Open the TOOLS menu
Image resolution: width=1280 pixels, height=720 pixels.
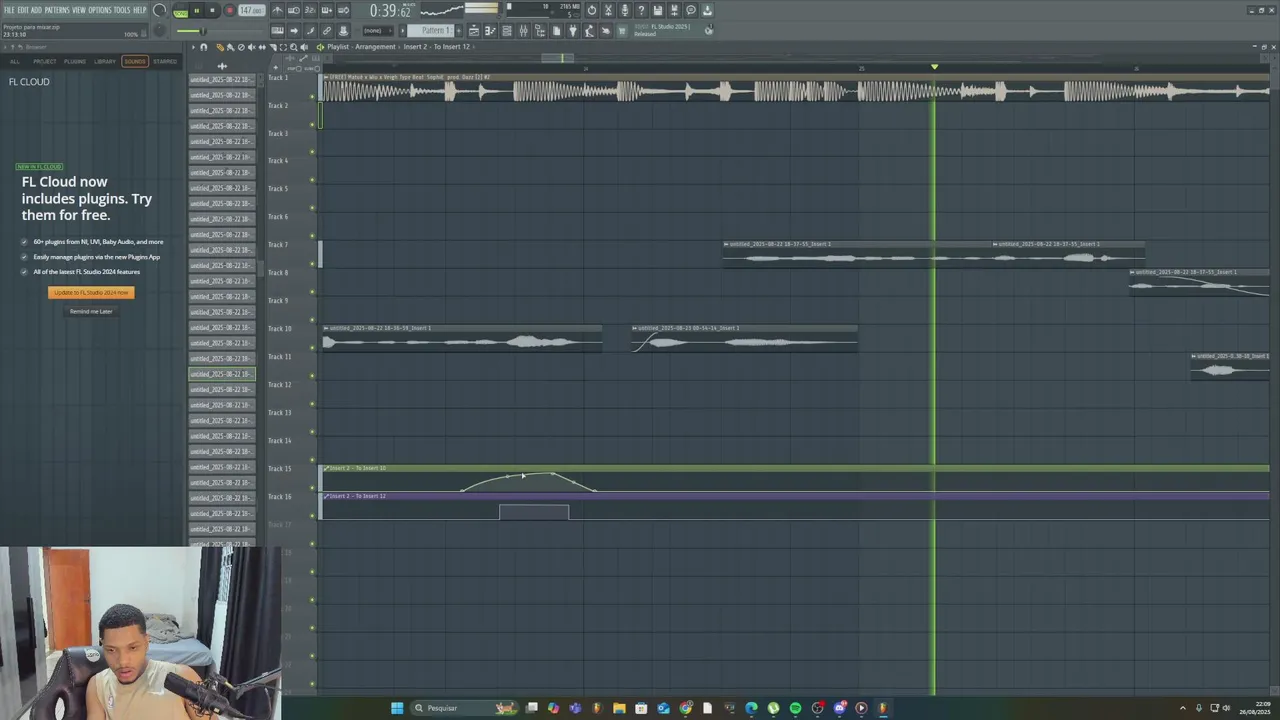[x=121, y=10]
